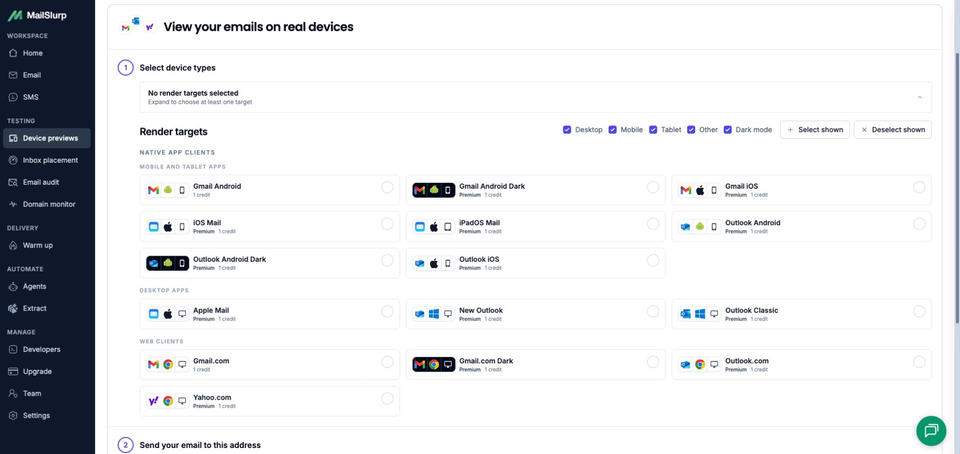Image resolution: width=960 pixels, height=454 pixels.
Task: Open Inbox placement in sidebar
Action: [47, 160]
